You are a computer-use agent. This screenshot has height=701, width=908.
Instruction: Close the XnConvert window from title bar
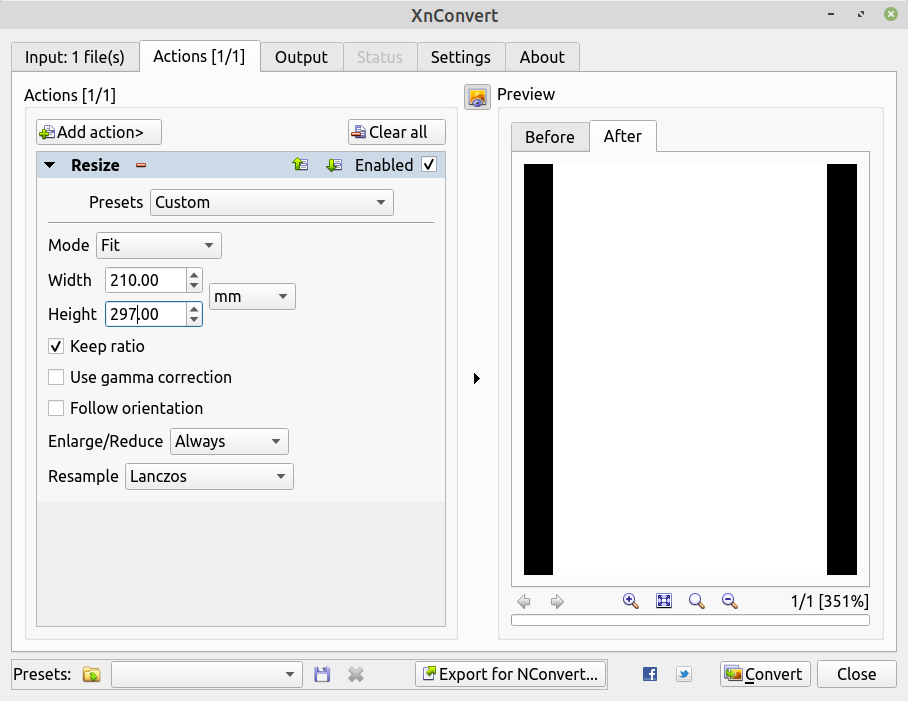(x=891, y=14)
